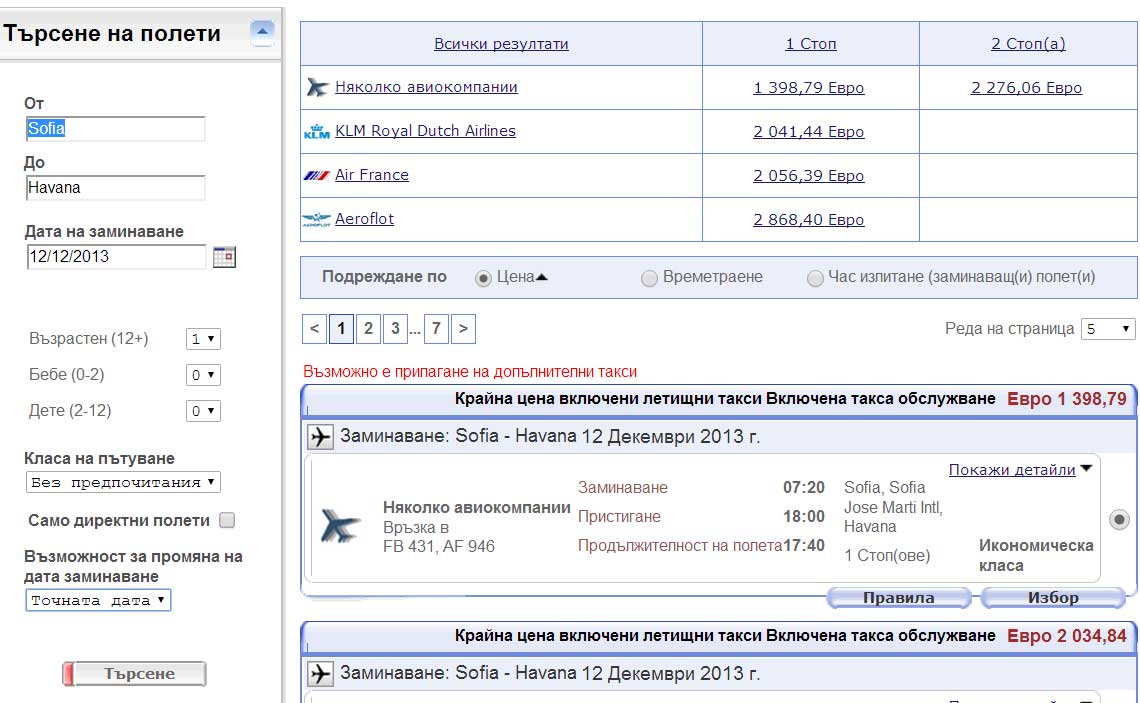Click the Избор button
Viewport: 1140px width, 703px height.
click(x=1053, y=598)
